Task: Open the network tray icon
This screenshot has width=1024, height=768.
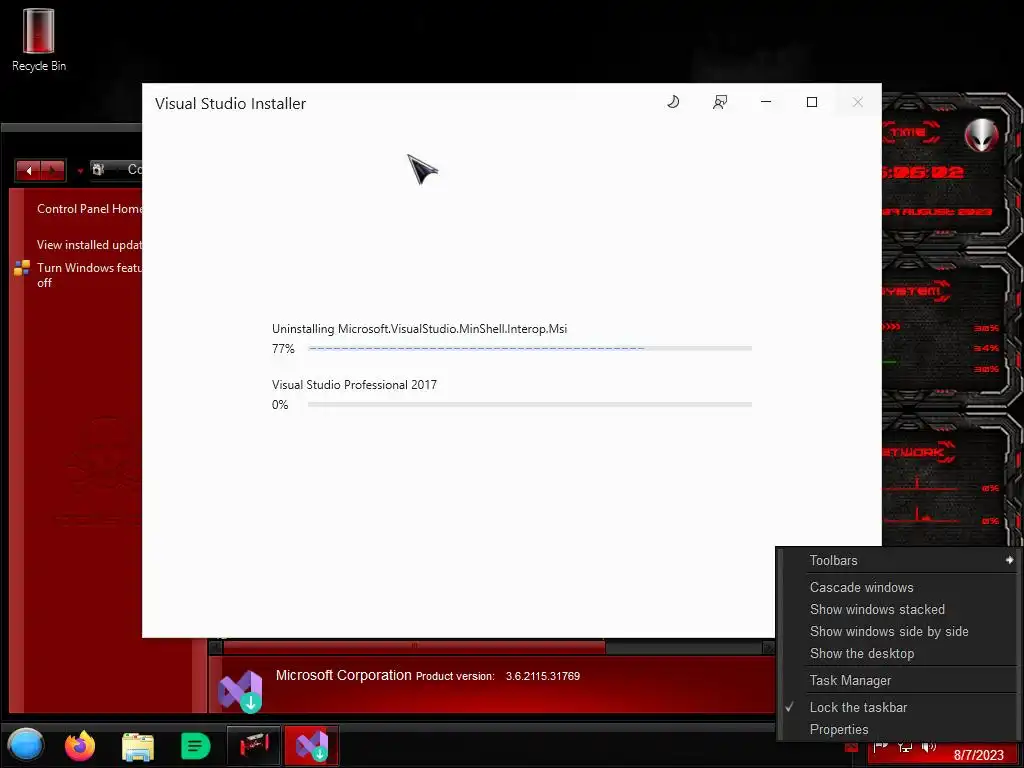Action: tap(905, 746)
